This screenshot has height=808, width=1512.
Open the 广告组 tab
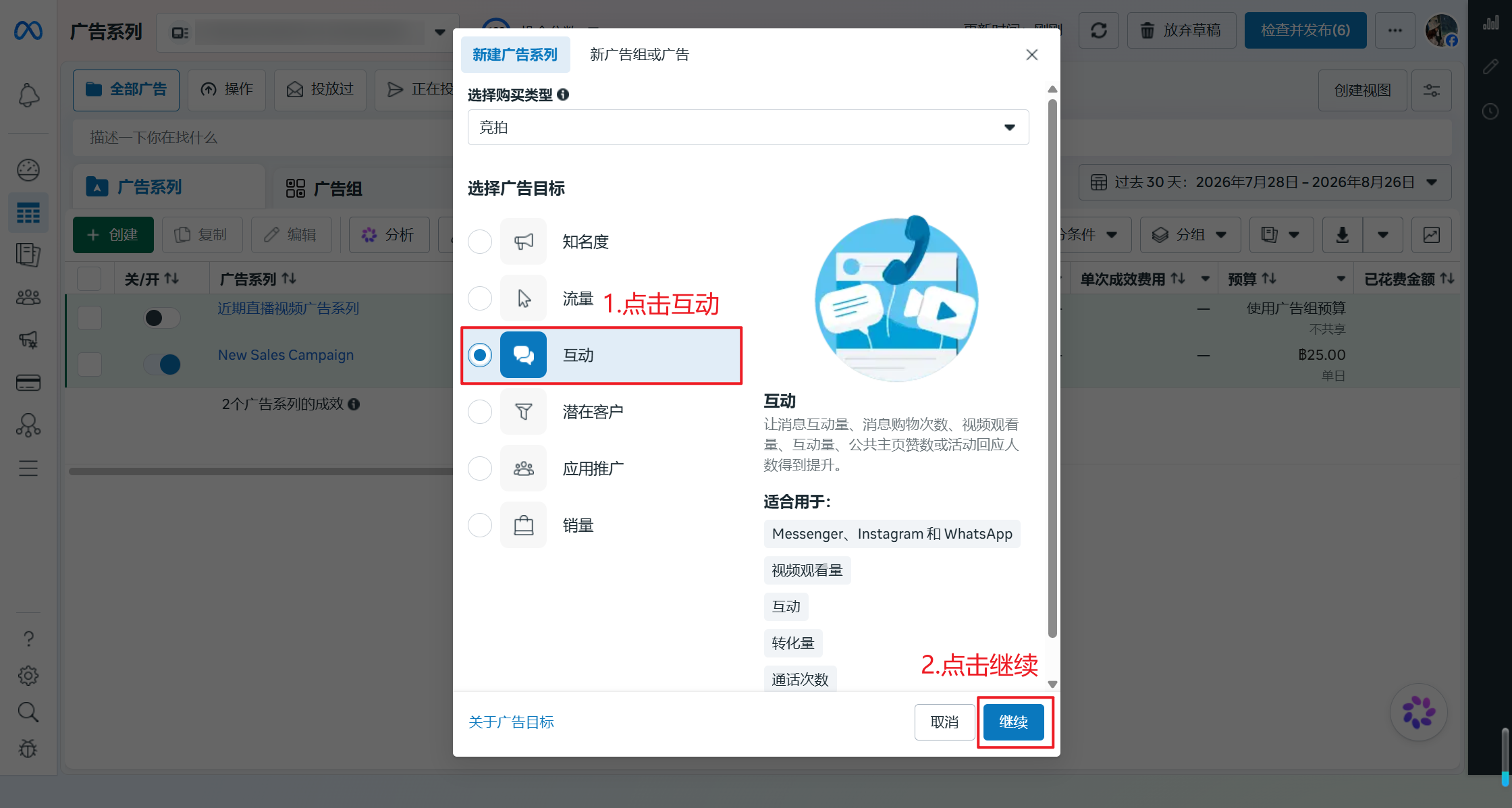click(x=325, y=188)
